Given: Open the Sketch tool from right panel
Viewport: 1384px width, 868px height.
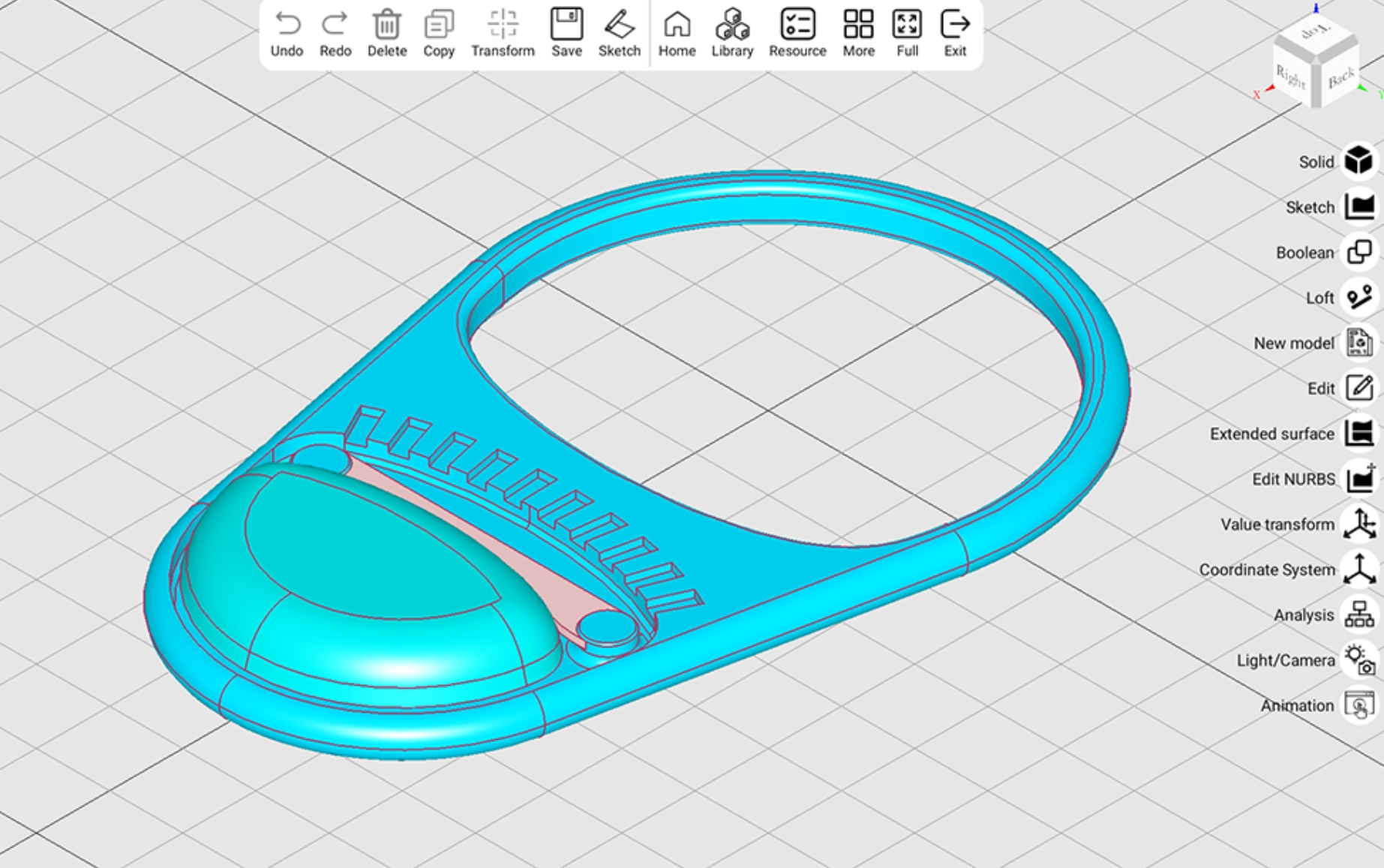Looking at the screenshot, I should 1359,207.
